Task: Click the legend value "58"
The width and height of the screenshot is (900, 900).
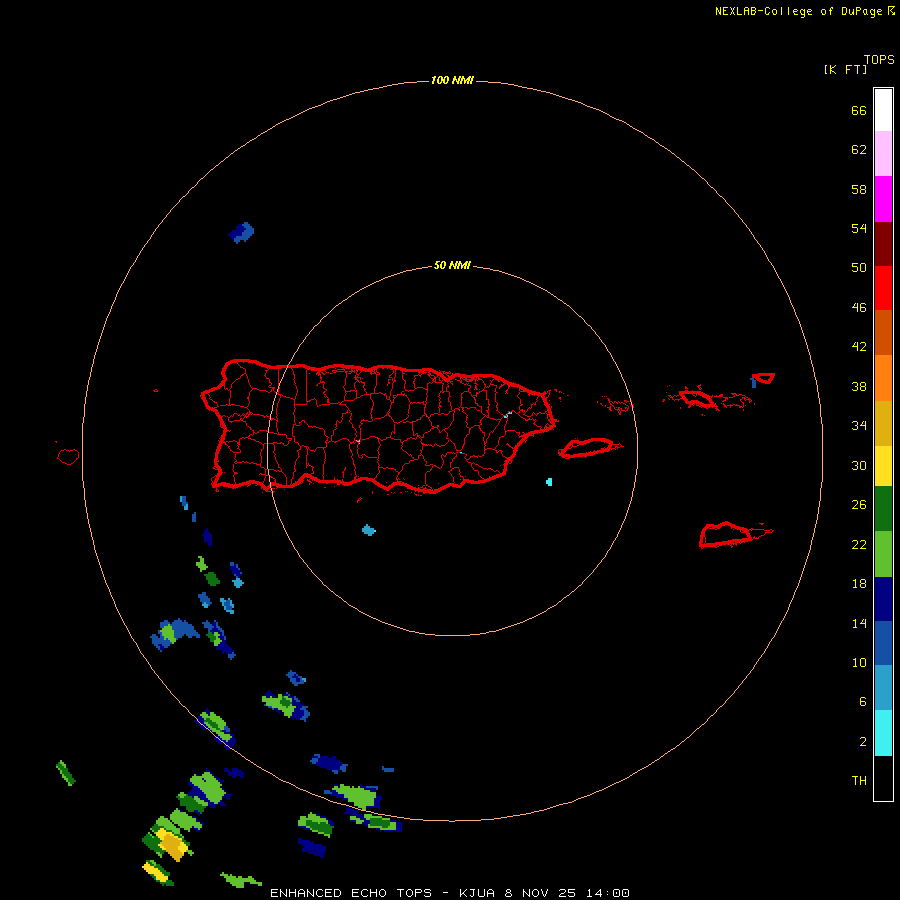Action: point(859,189)
